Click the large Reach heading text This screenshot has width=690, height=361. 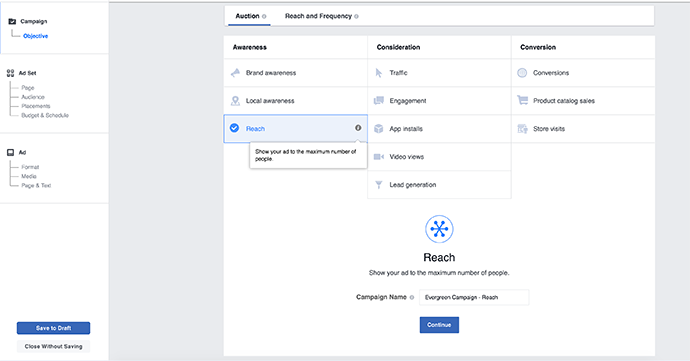(x=439, y=258)
